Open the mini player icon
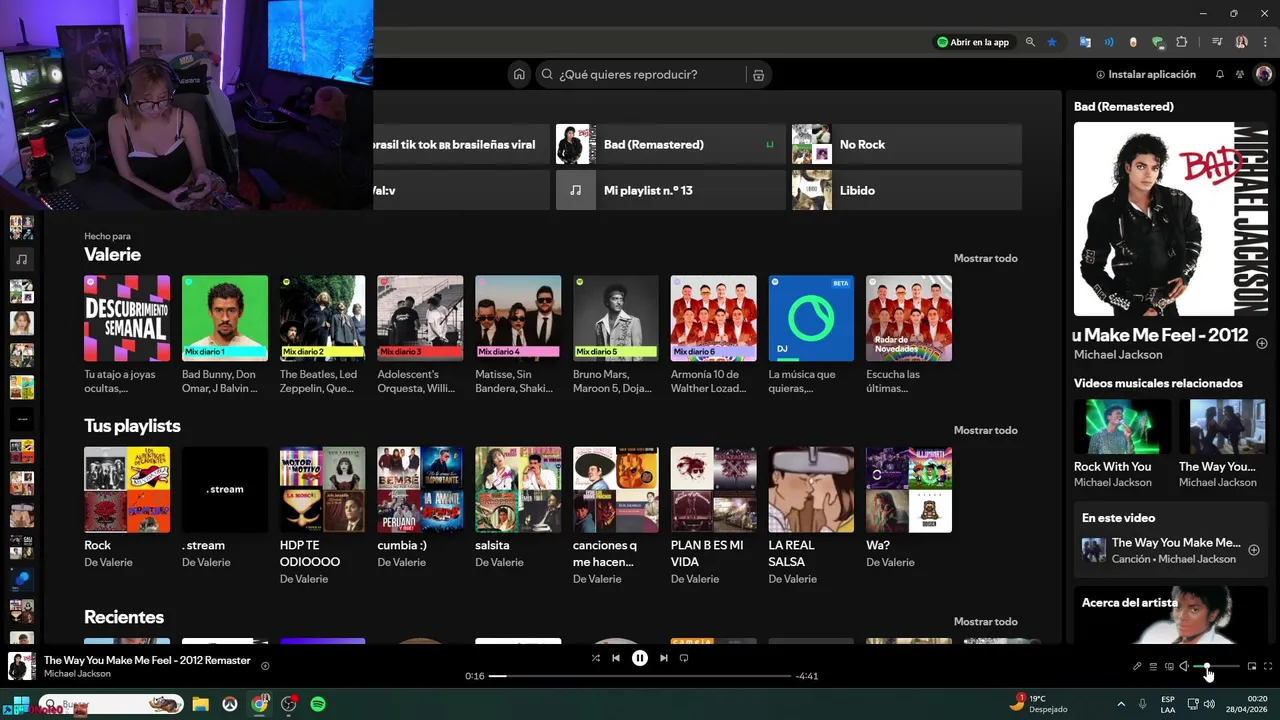Screen dimensions: 1280x720 [x=1252, y=666]
